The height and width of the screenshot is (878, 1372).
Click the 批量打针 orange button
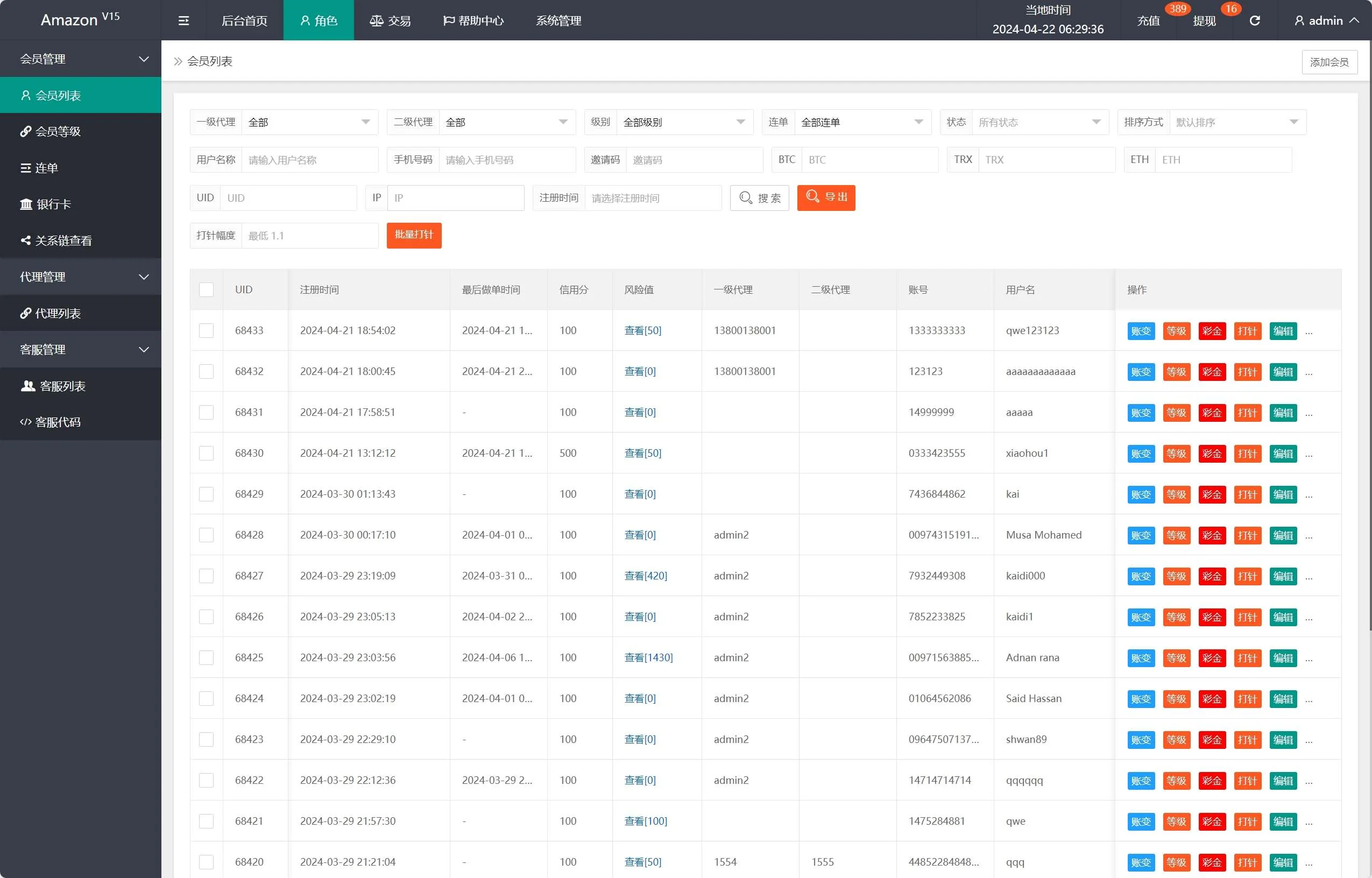click(x=414, y=235)
